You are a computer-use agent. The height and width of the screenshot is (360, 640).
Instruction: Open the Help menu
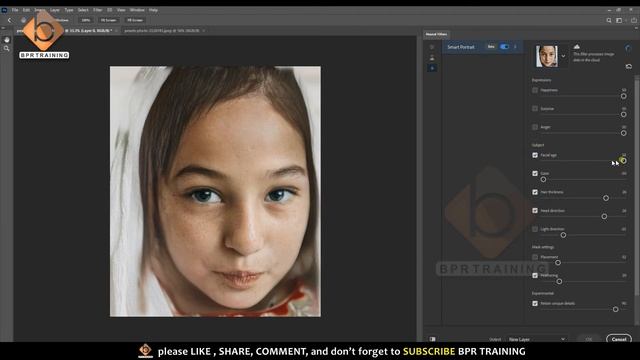(x=153, y=10)
